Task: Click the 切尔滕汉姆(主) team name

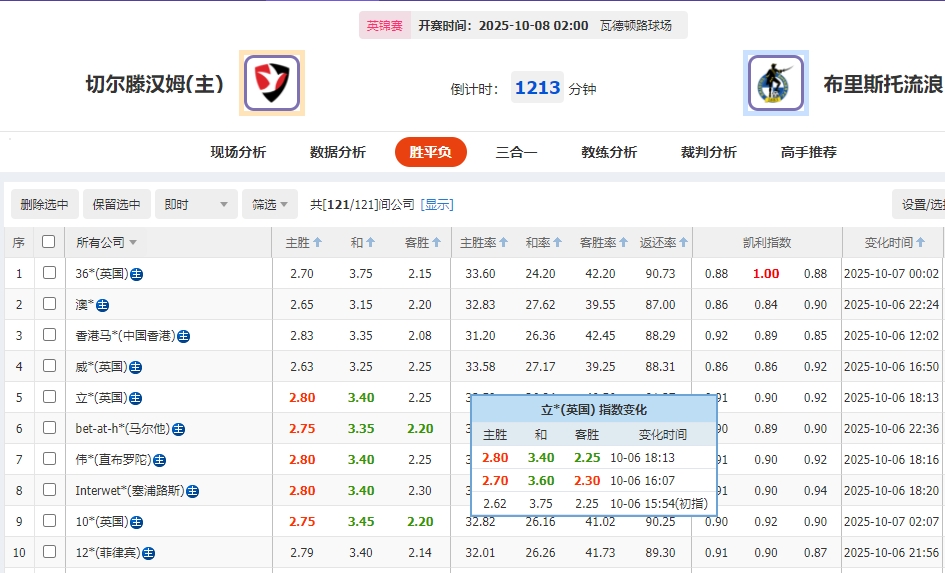Action: point(155,84)
